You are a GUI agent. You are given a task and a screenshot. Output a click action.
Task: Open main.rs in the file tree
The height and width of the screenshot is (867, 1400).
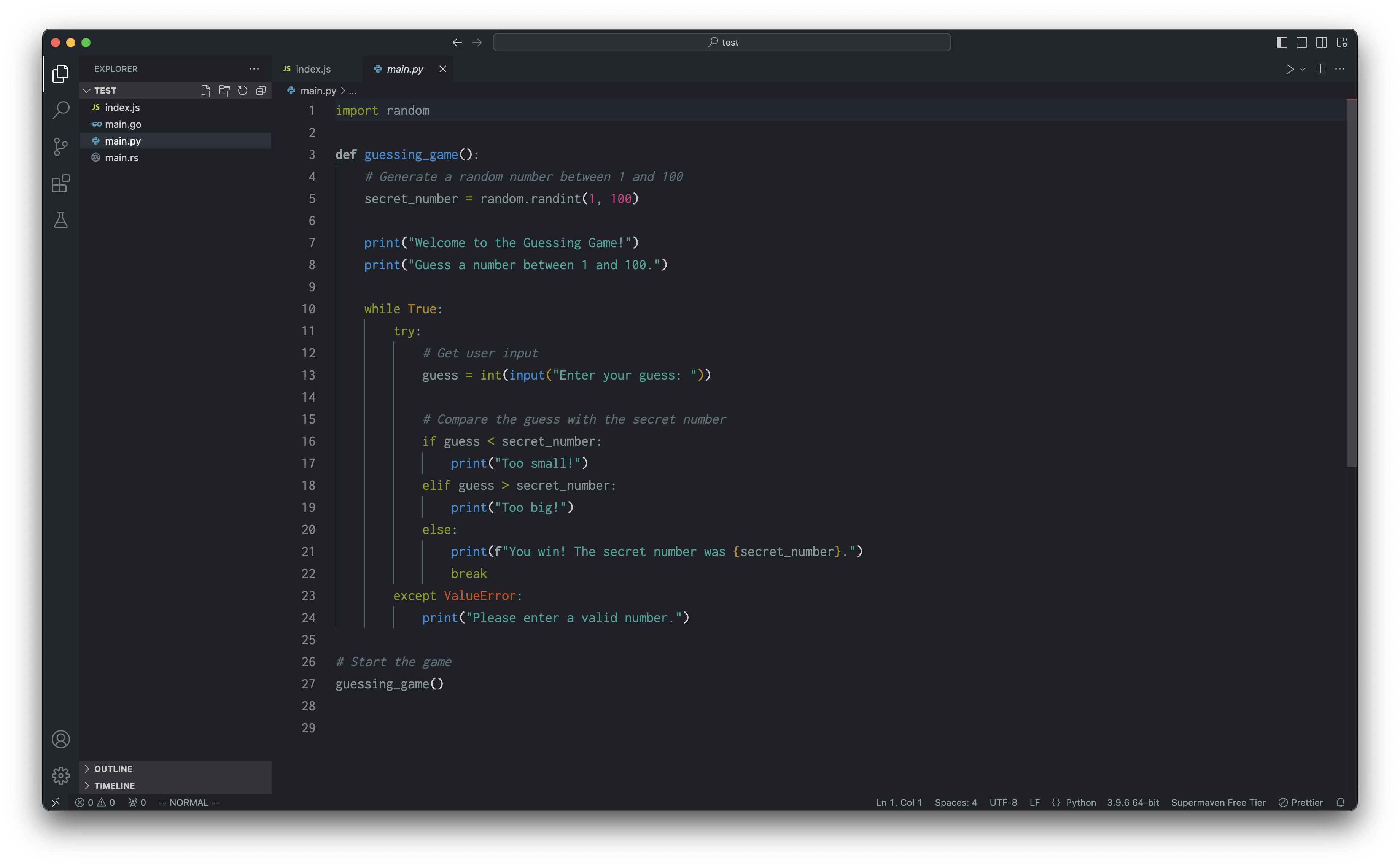pyautogui.click(x=175, y=158)
